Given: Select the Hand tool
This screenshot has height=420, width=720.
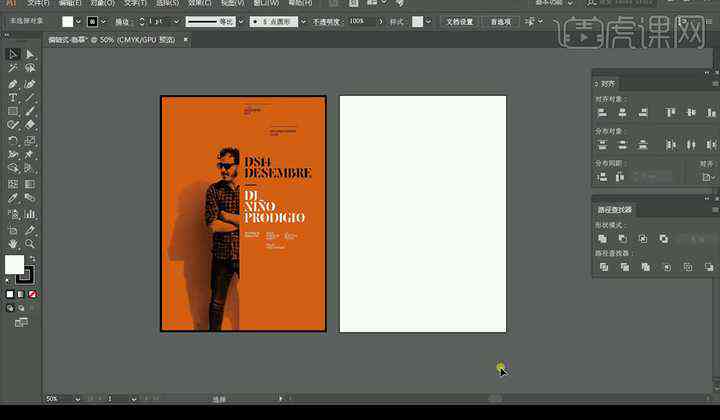Looking at the screenshot, I should pos(13,243).
